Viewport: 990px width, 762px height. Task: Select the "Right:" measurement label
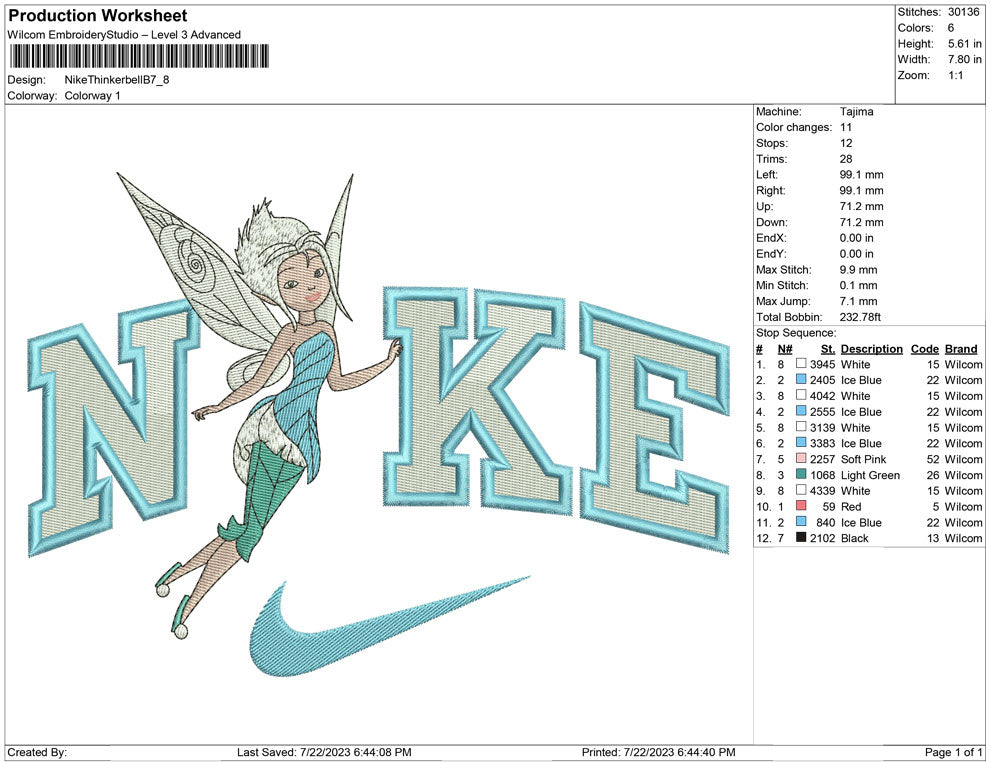770,191
